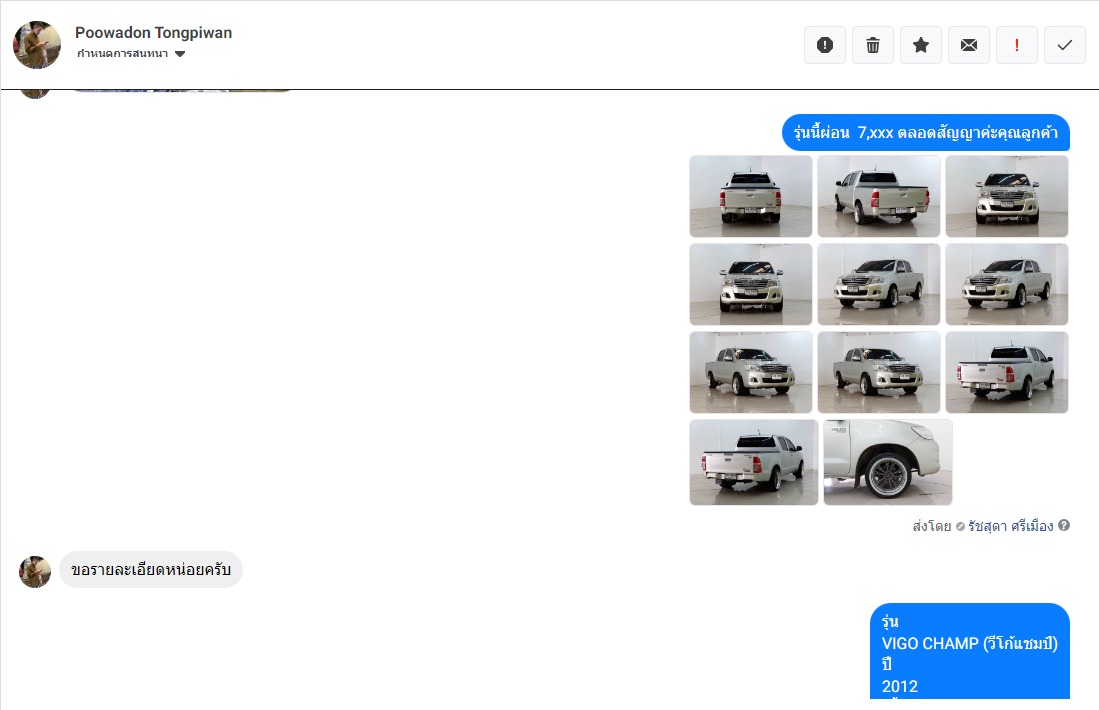Mark conversation done with checkmark icon
The width and height of the screenshot is (1099, 710).
click(x=1065, y=46)
